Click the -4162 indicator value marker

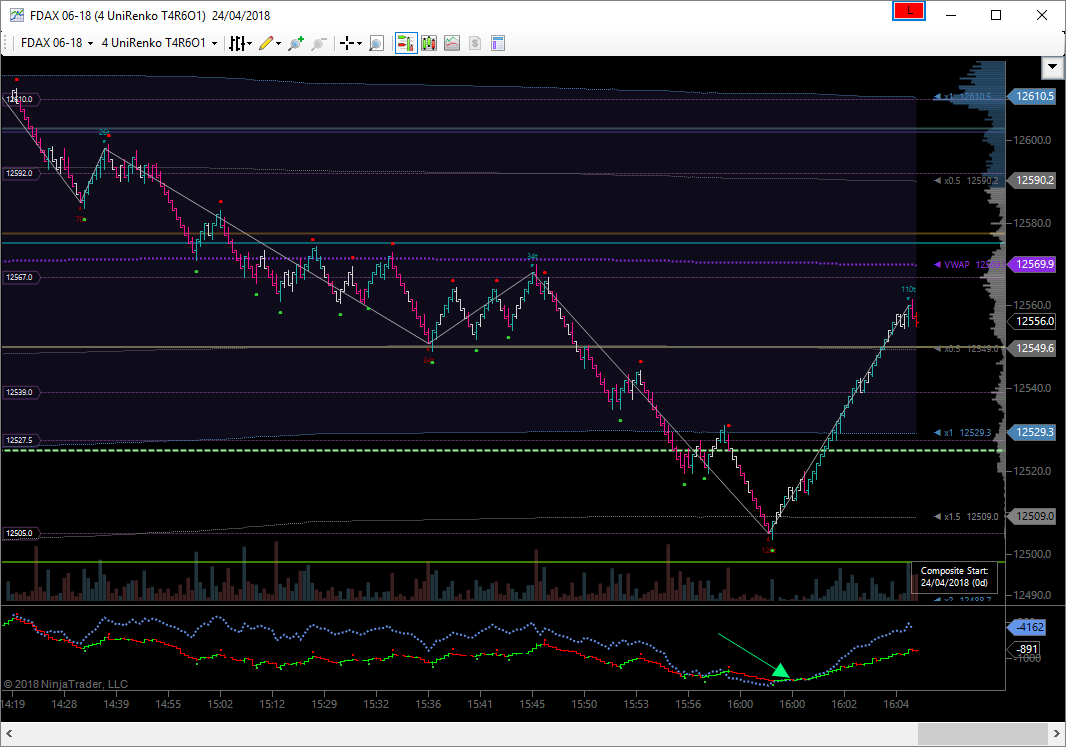[x=1029, y=627]
